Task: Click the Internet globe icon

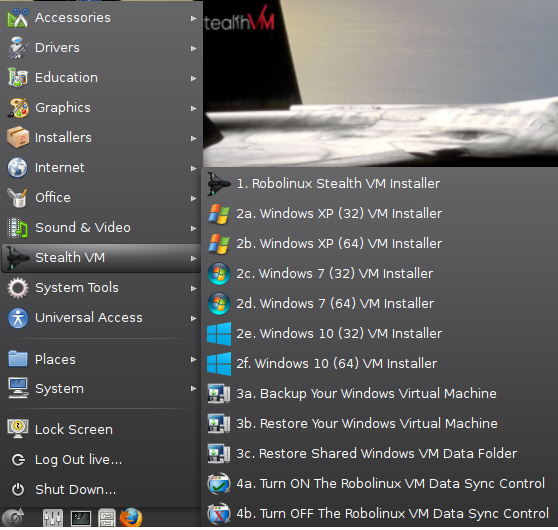Action: click(17, 167)
